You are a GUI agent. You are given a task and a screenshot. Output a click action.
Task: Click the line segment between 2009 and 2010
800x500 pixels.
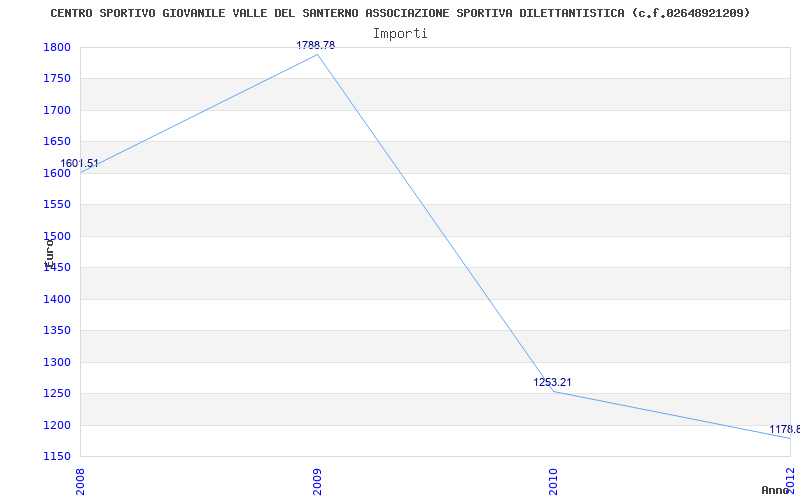pos(436,222)
